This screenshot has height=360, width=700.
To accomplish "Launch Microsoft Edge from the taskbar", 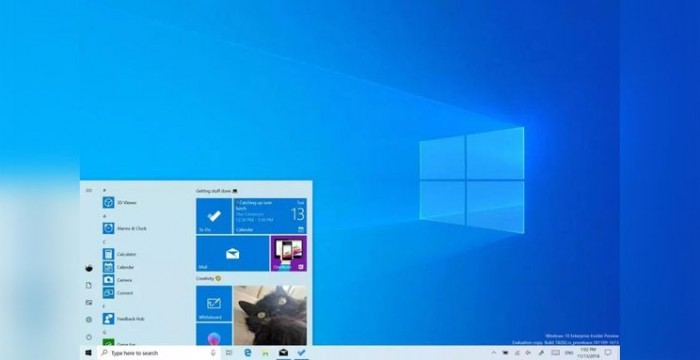I will 248,353.
